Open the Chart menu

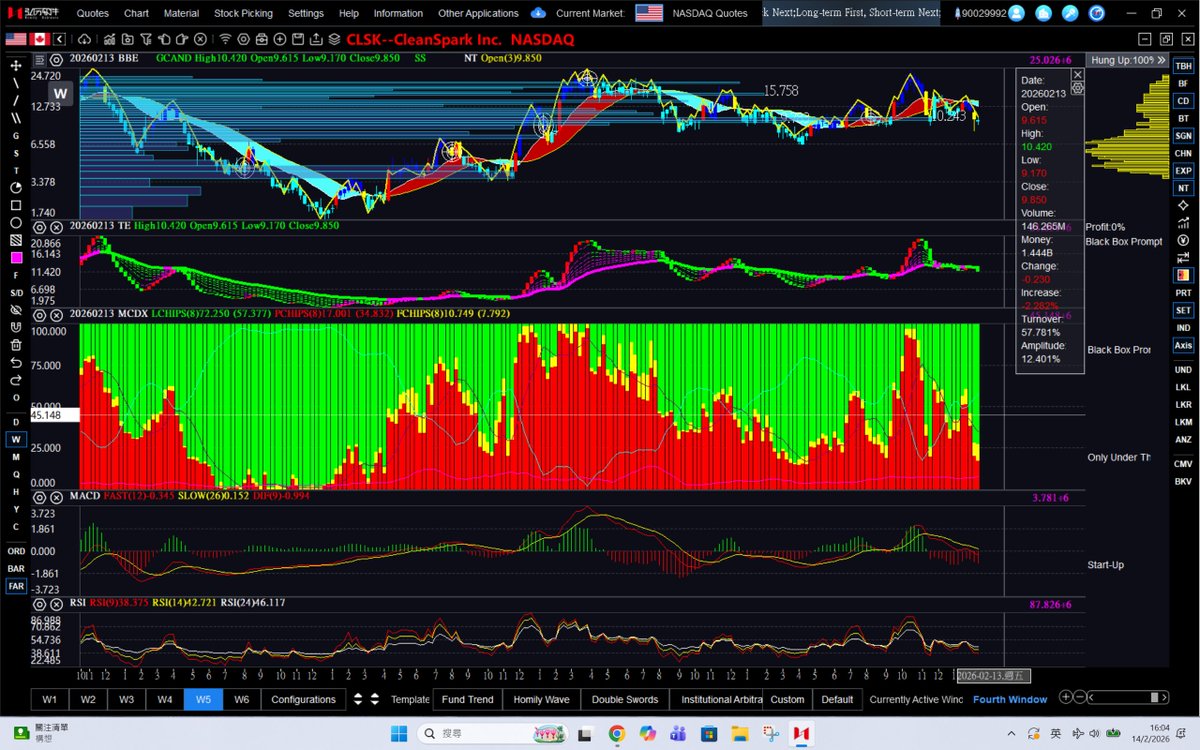pyautogui.click(x=136, y=13)
